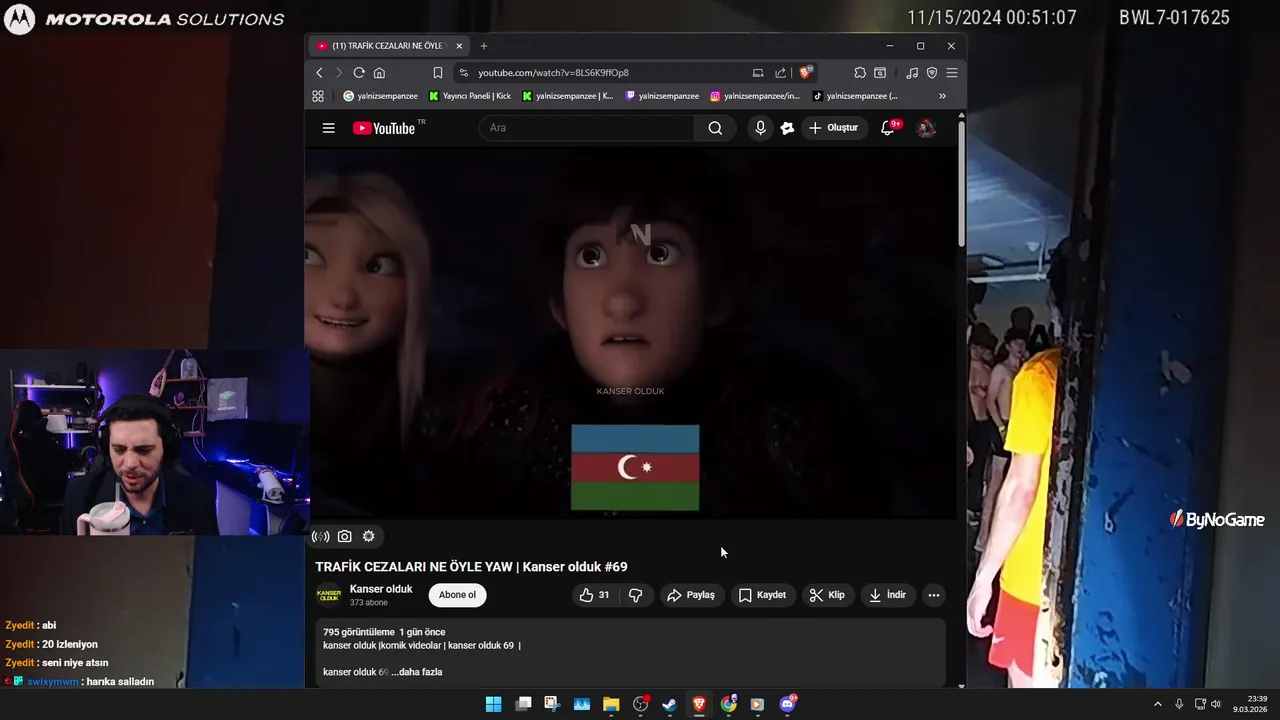Open Discord from taskbar

click(787, 704)
